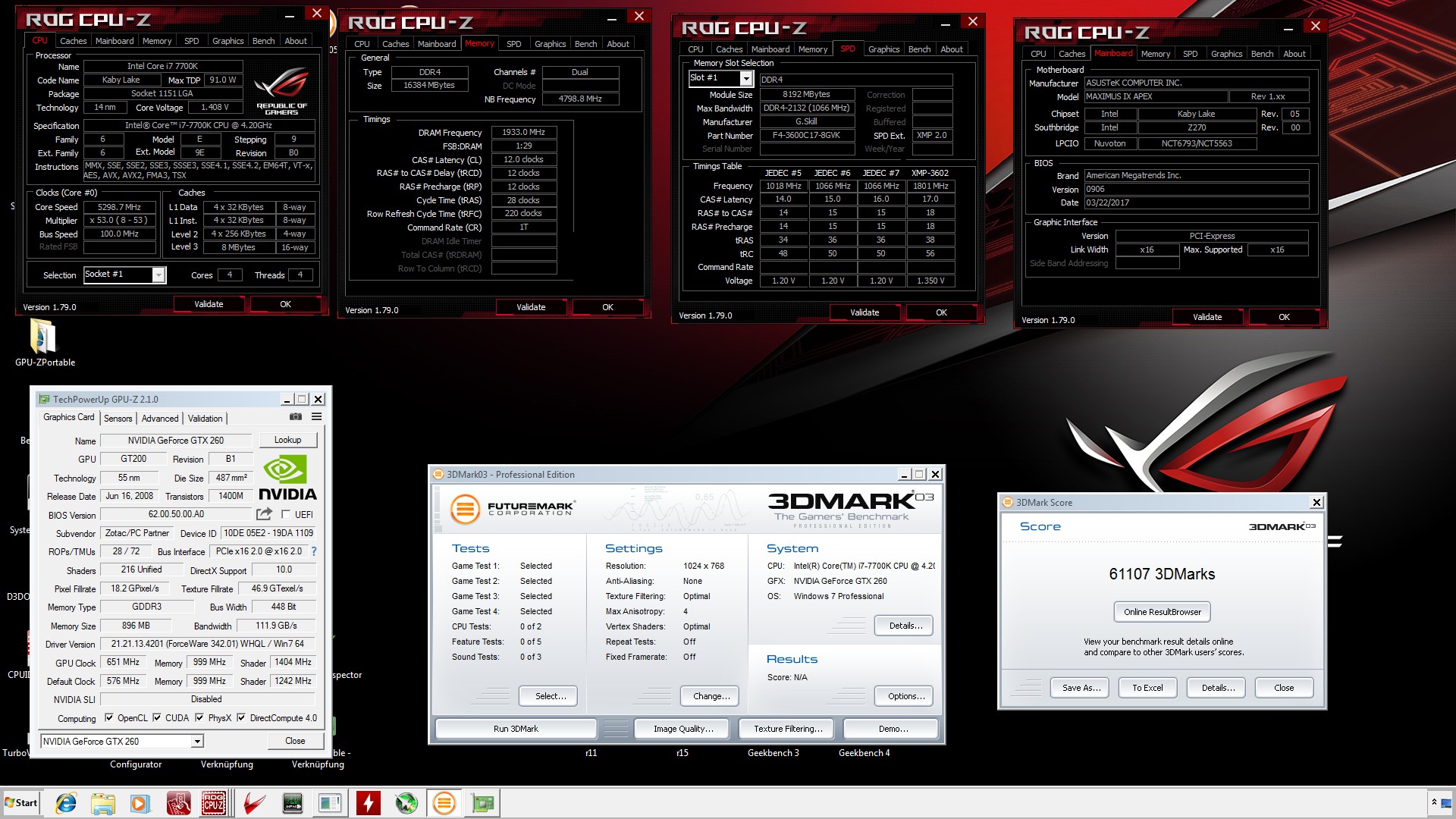Image resolution: width=1456 pixels, height=819 pixels.
Task: Click the dark monitoring gadget taskbar icon
Action: (x=292, y=803)
